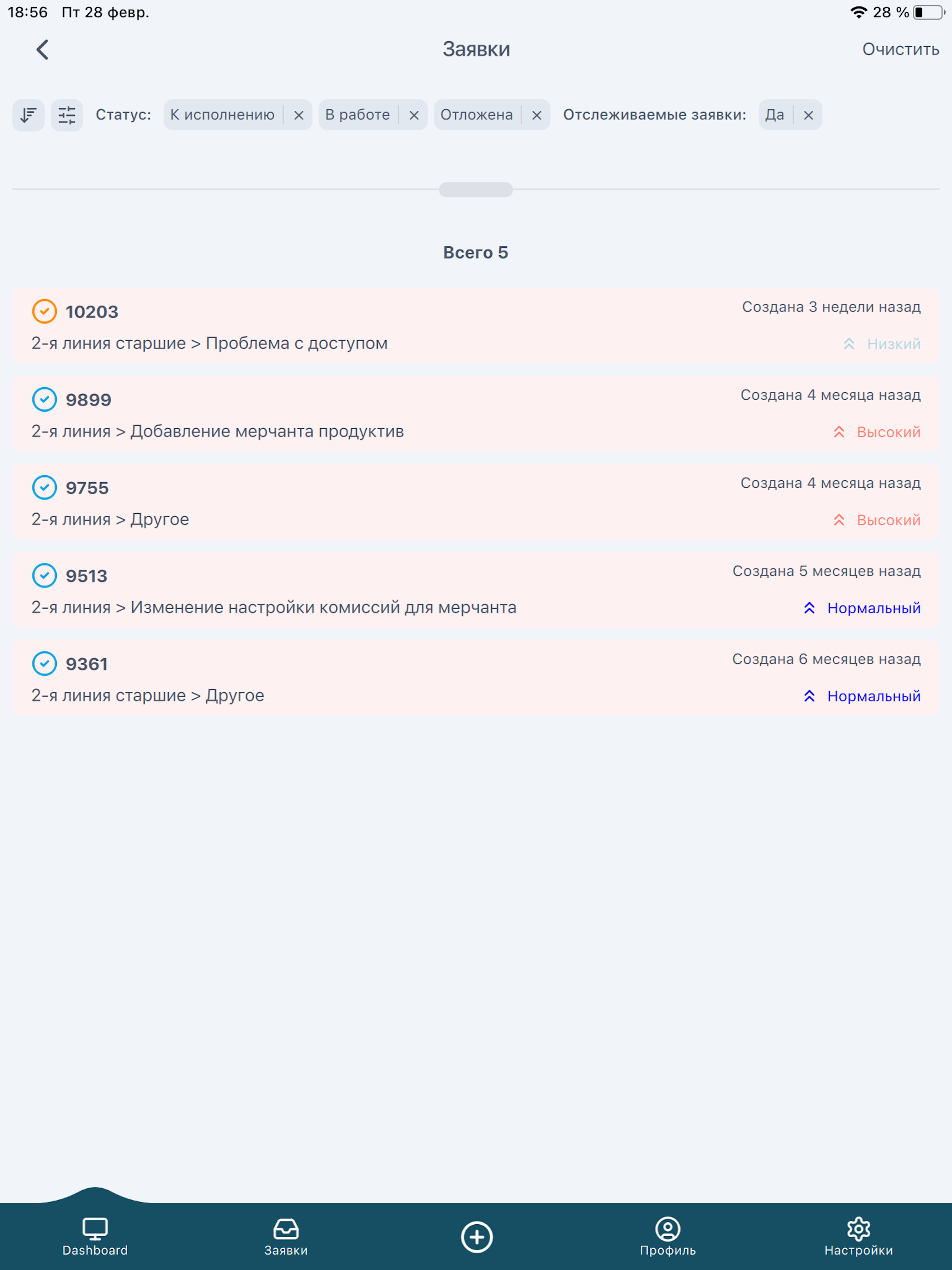
Task: Open the Настройки gear icon
Action: click(x=858, y=1228)
